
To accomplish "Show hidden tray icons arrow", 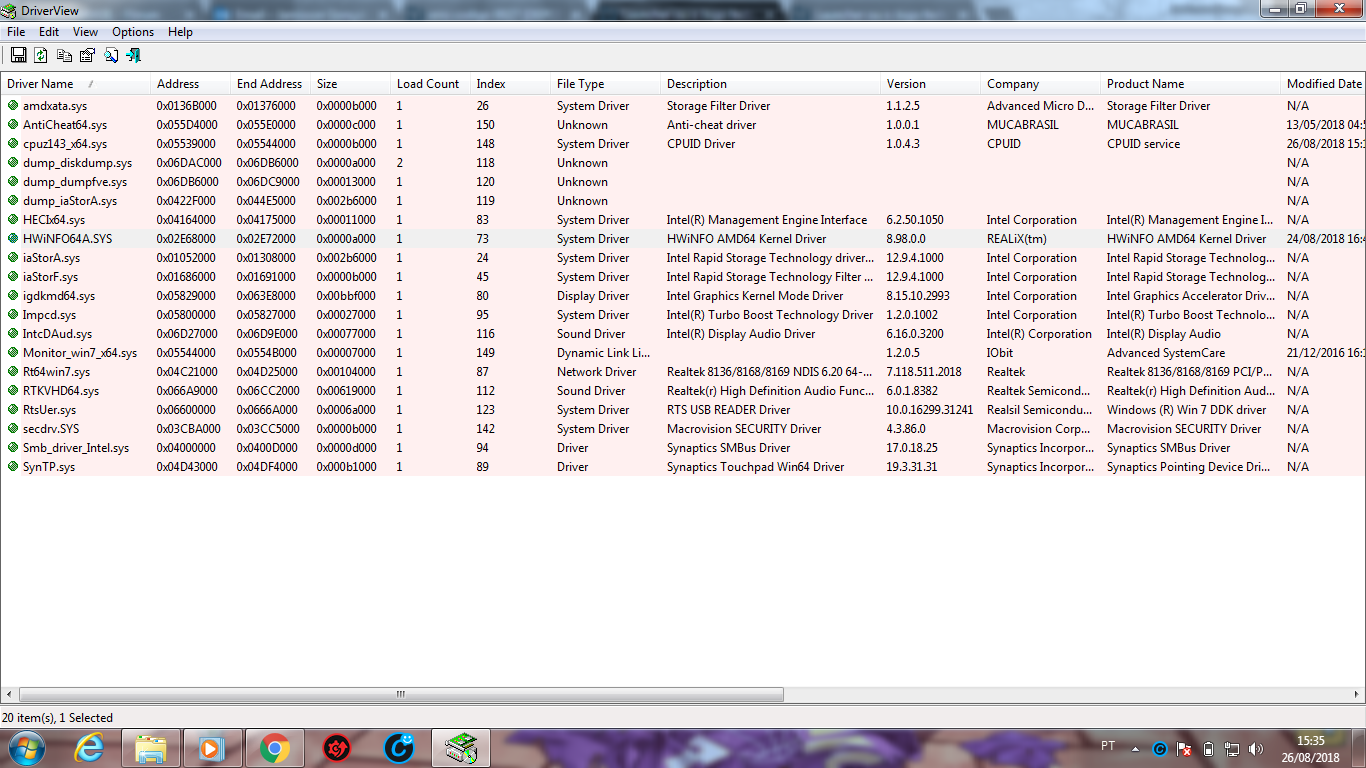I will pos(1135,748).
